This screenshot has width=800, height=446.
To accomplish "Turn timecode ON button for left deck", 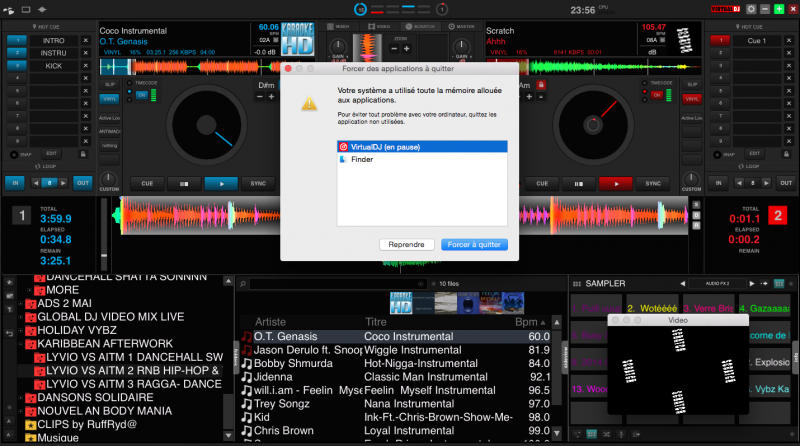I will click(x=141, y=94).
